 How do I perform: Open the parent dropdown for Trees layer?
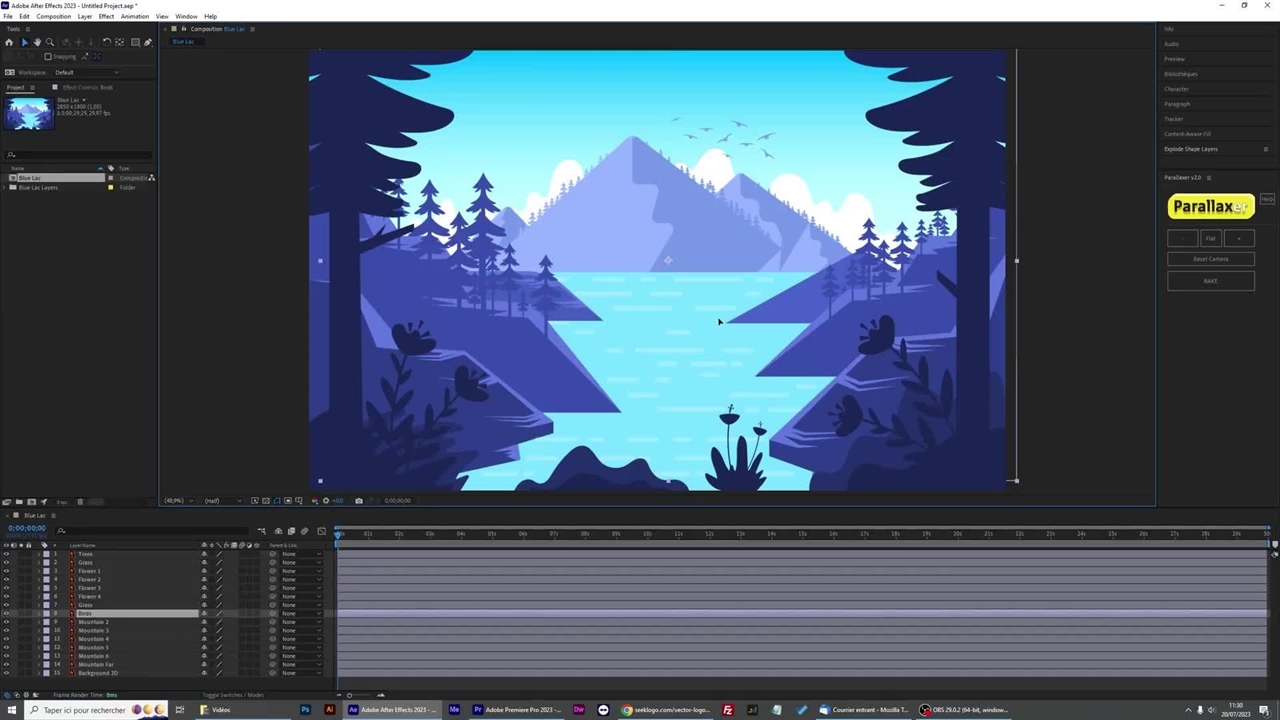(x=302, y=554)
